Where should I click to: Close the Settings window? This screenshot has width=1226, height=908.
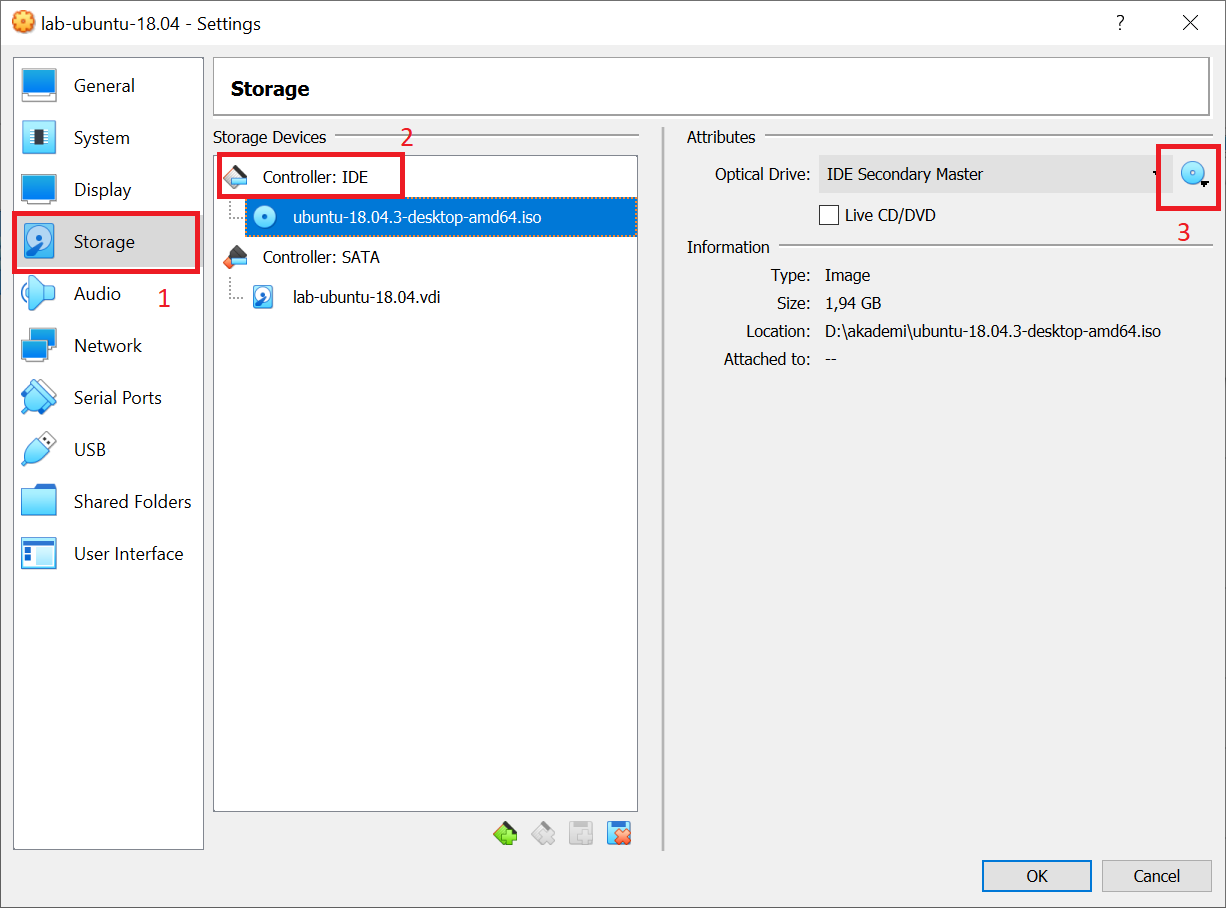1190,23
